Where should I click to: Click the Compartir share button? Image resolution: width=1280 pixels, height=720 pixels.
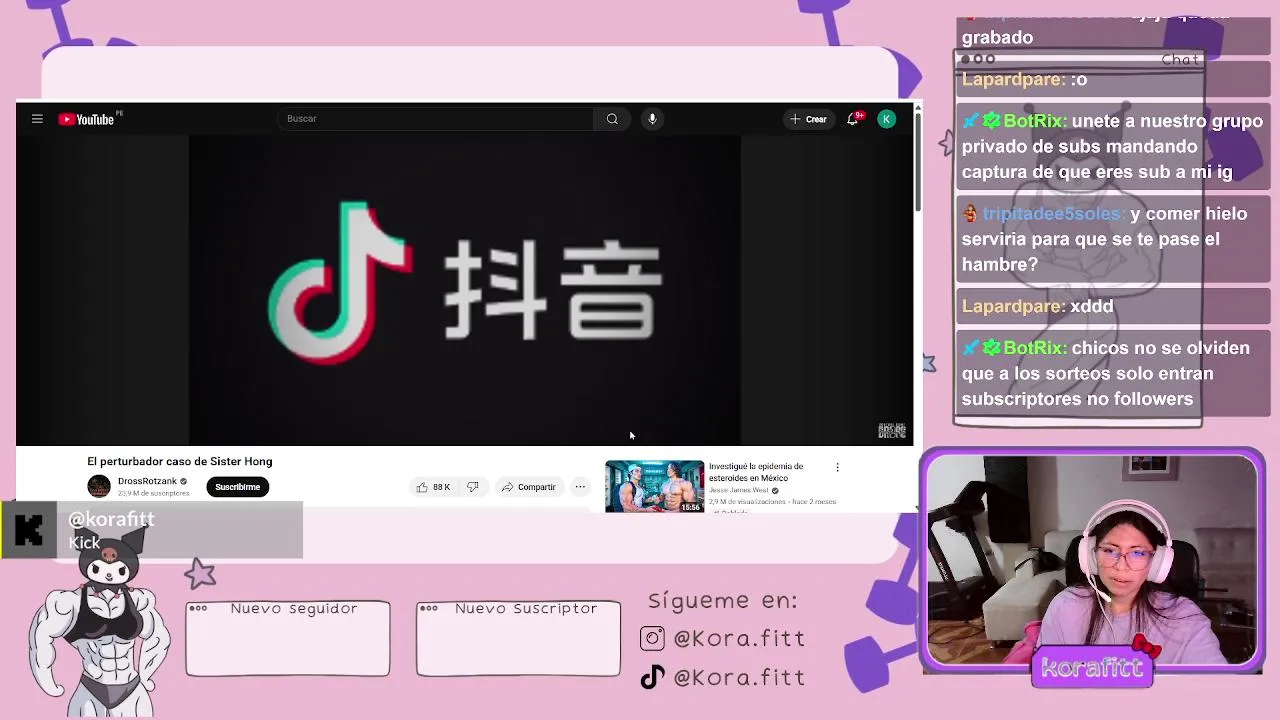(x=528, y=487)
